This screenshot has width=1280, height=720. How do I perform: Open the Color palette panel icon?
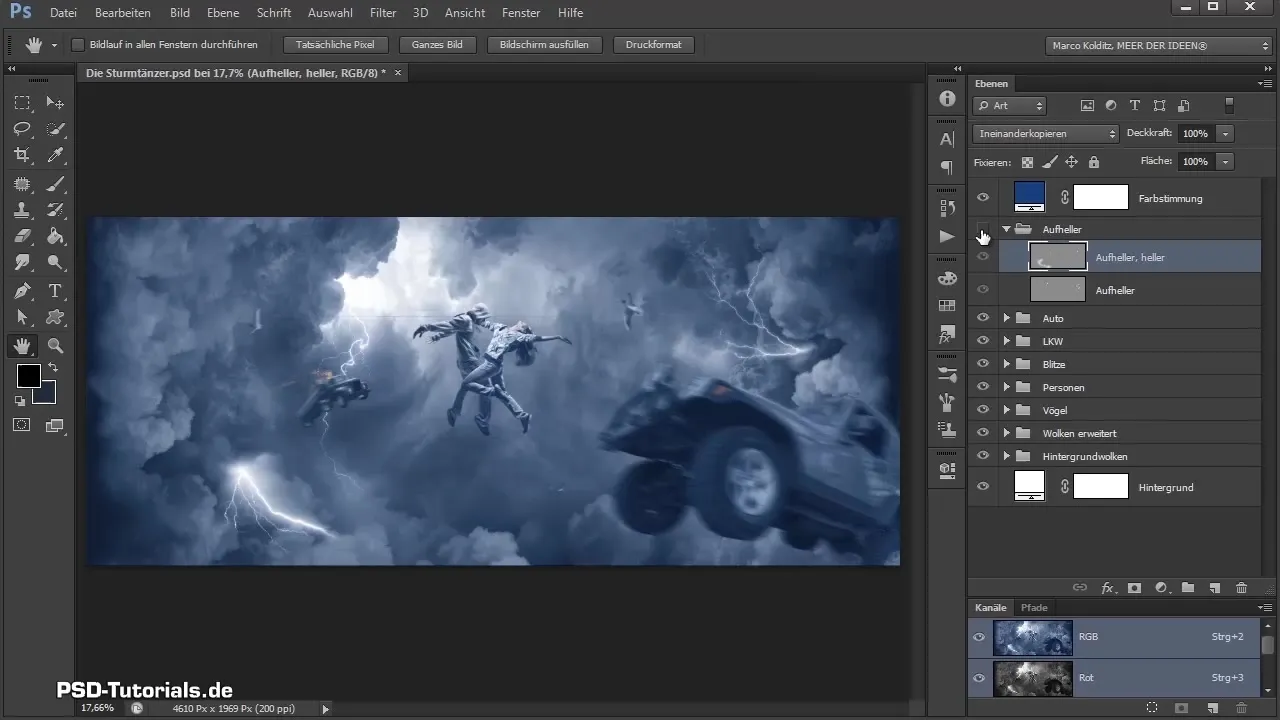[947, 277]
